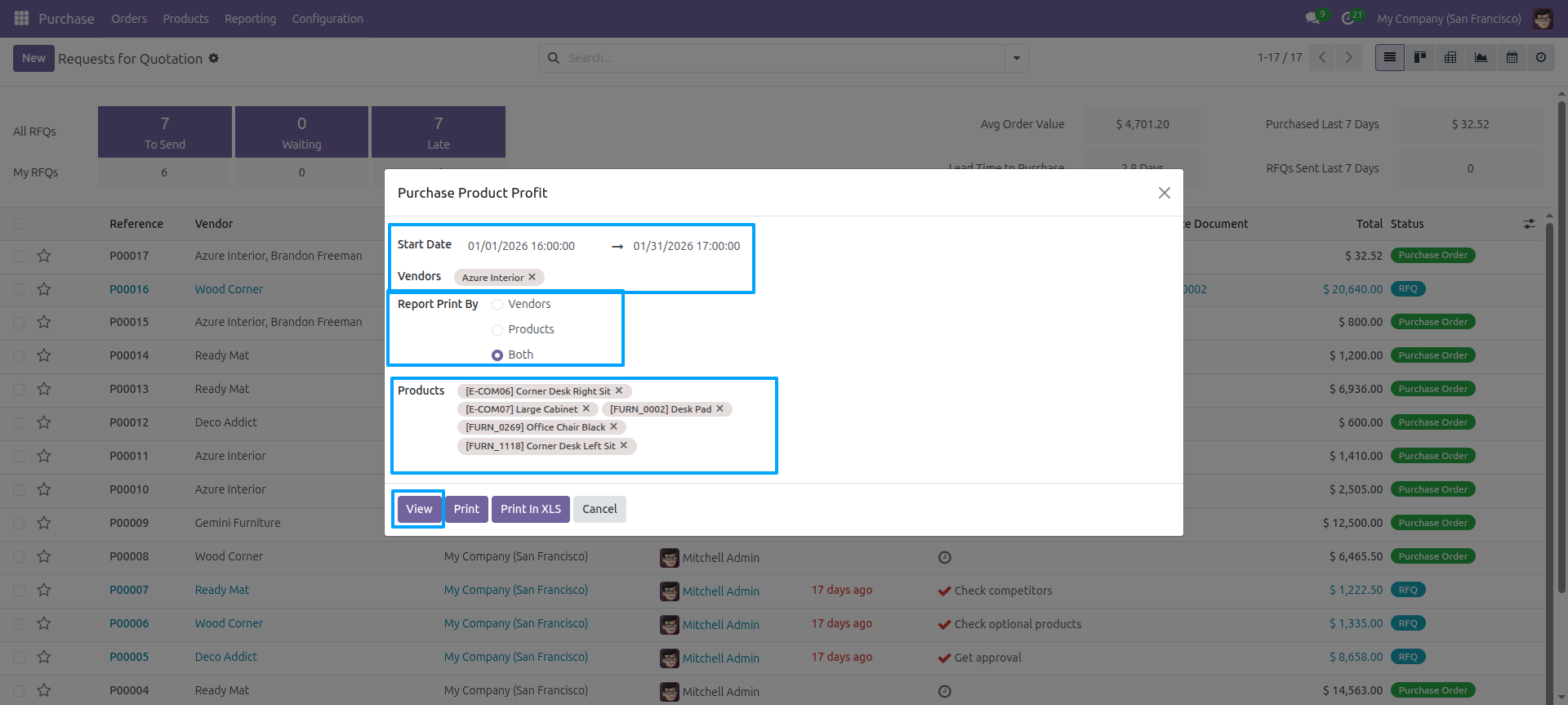Go to Purchase app home

coord(66,18)
